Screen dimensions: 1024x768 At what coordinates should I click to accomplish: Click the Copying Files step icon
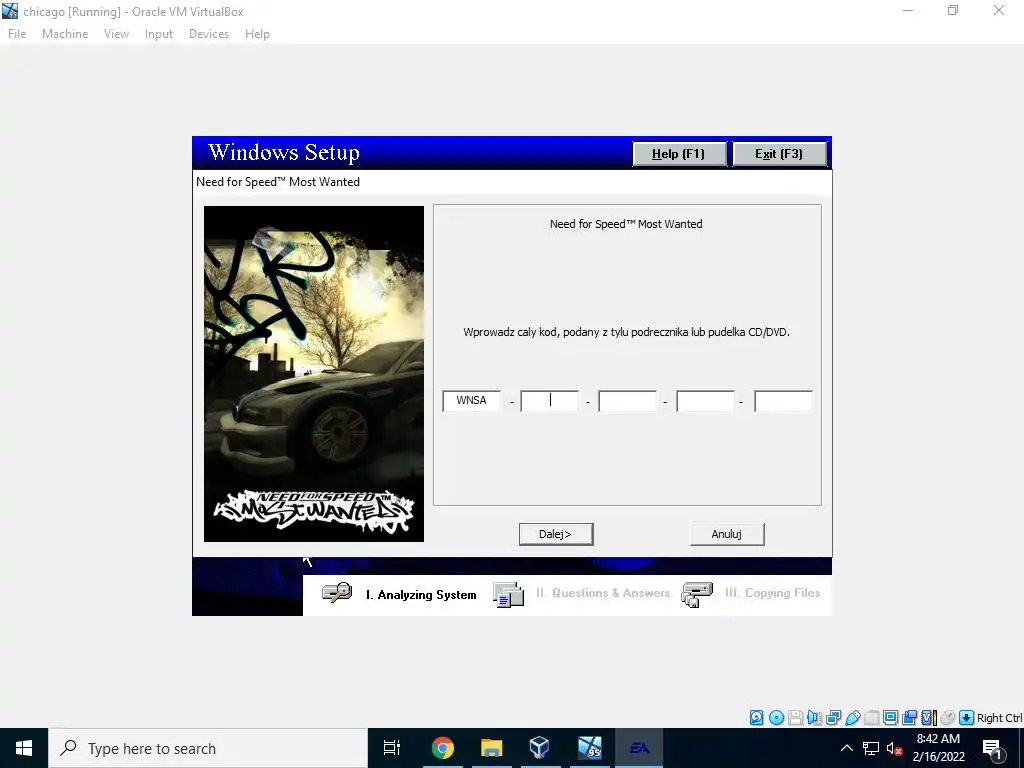tap(697, 594)
